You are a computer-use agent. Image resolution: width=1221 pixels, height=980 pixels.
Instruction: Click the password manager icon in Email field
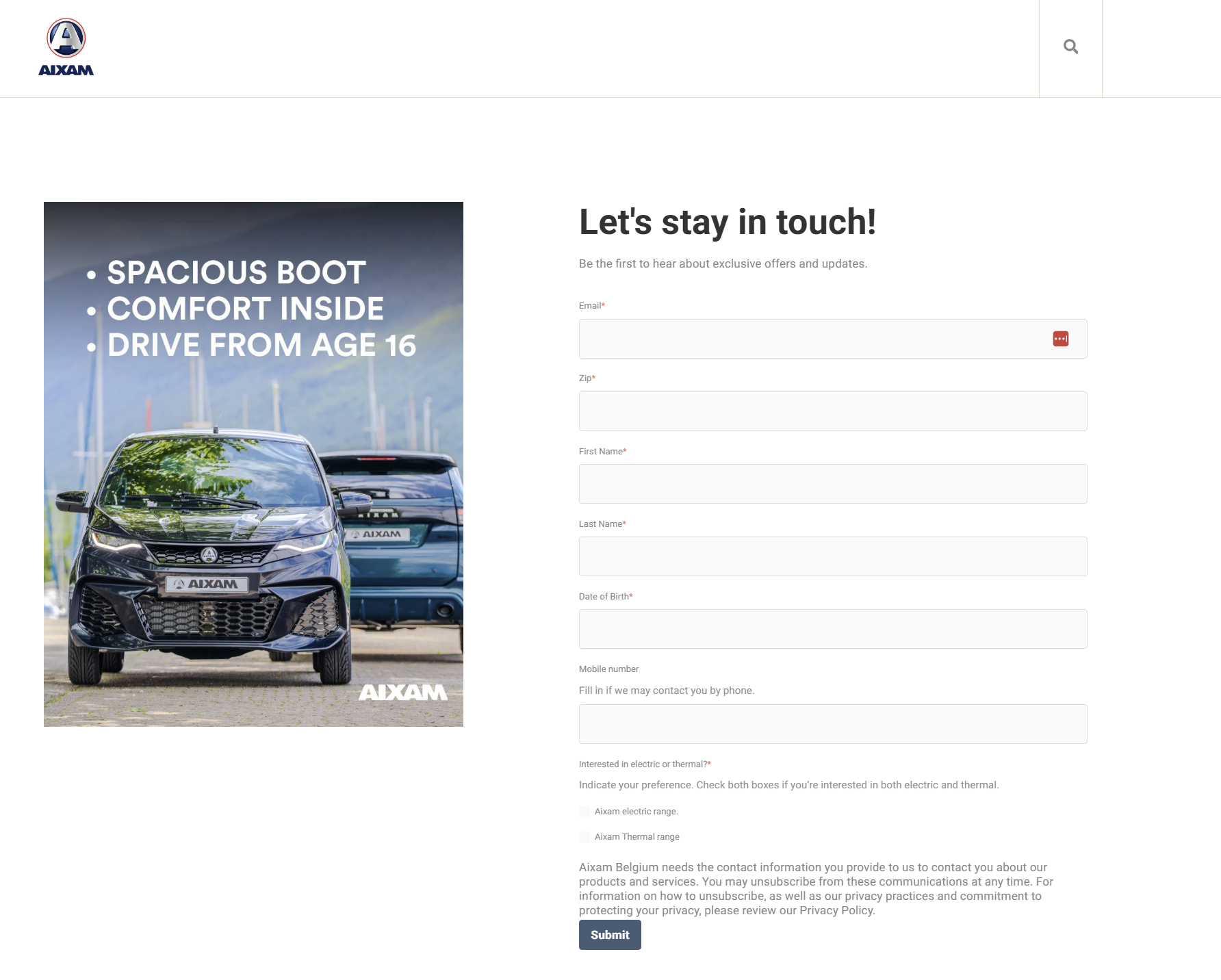[x=1060, y=339]
